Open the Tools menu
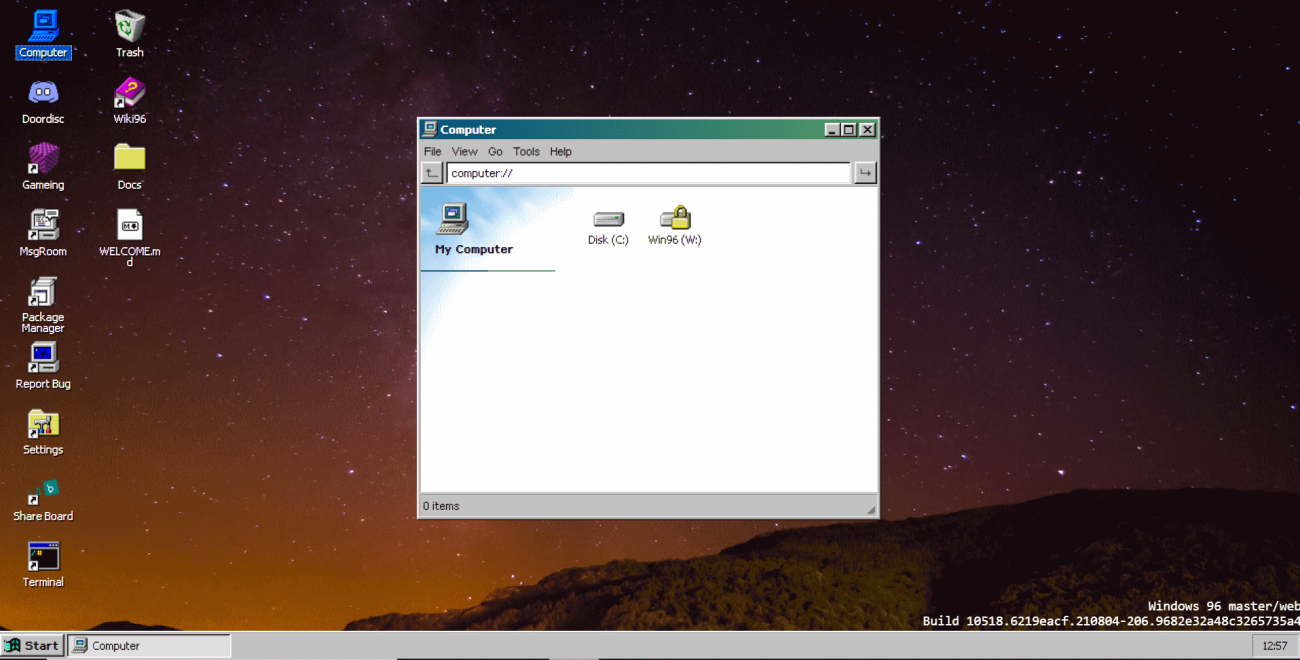The height and width of the screenshot is (660, 1300). pos(526,152)
